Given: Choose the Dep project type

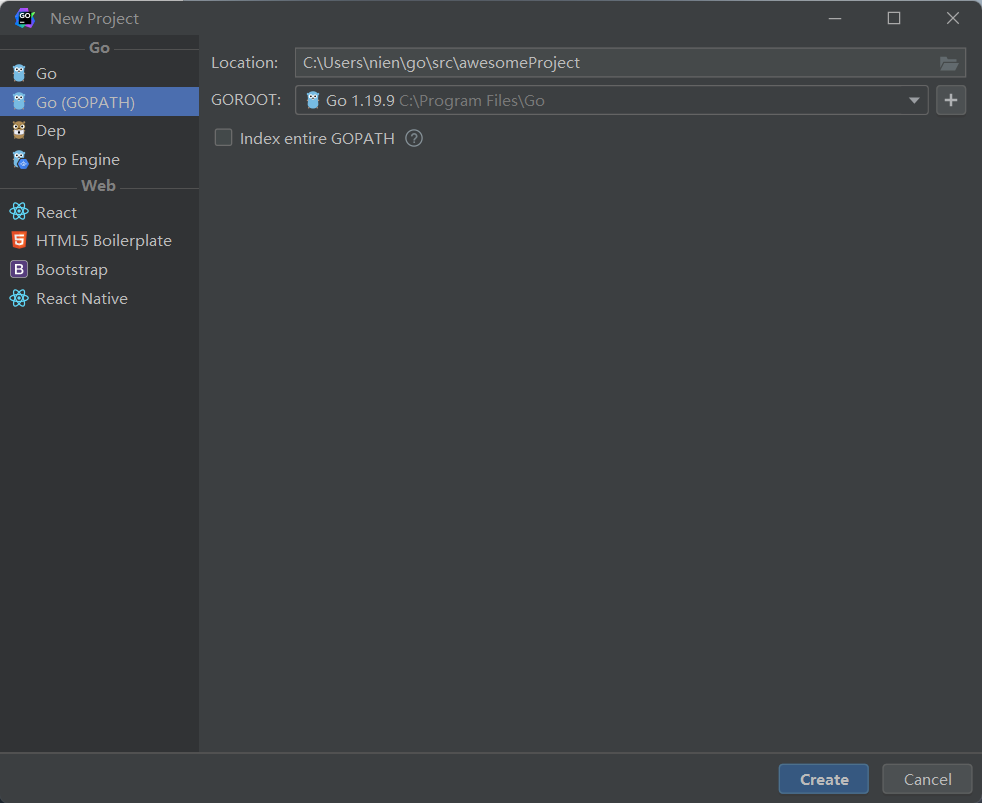Looking at the screenshot, I should [x=99, y=130].
